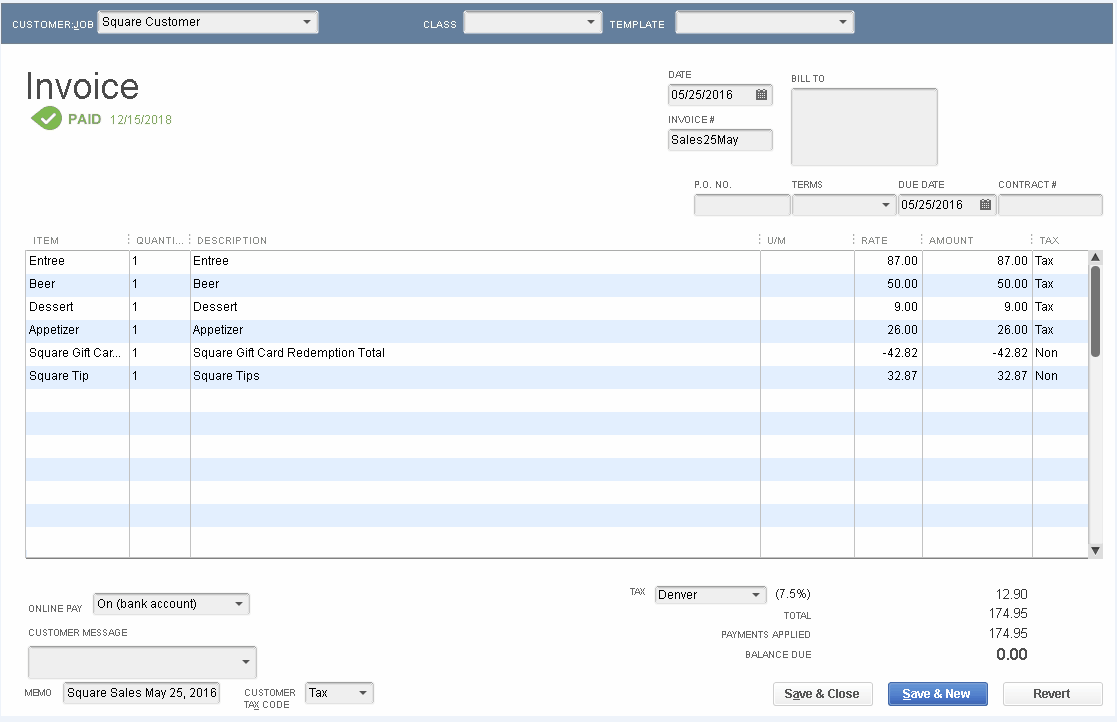
Task: Click the empty P.O. No. field
Action: tap(741, 204)
